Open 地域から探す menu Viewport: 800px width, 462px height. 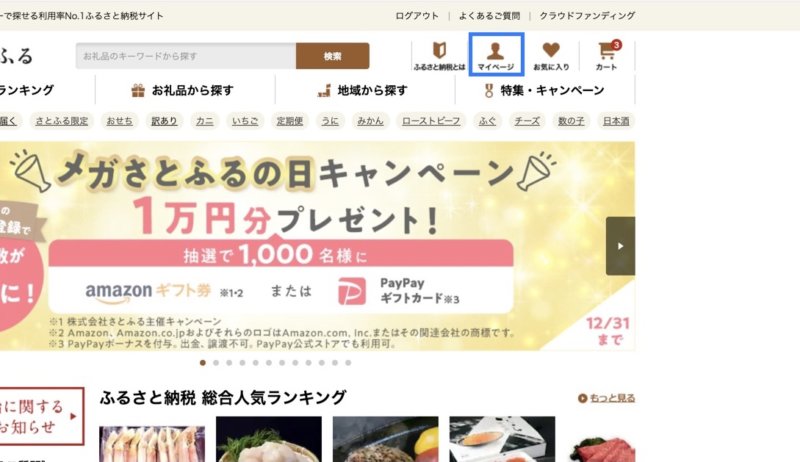tap(365, 90)
